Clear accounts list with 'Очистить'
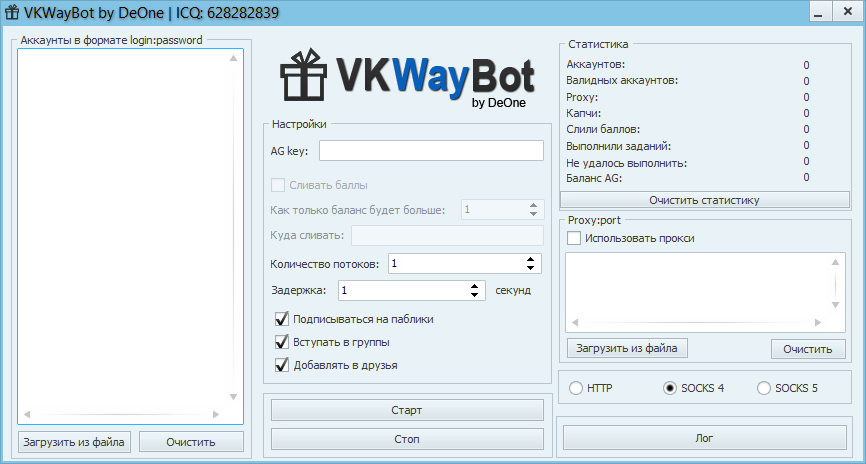The height and width of the screenshot is (464, 866). [191, 442]
